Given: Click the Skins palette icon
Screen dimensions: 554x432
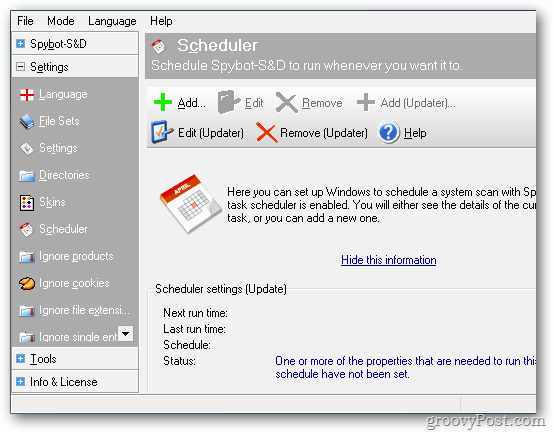Looking at the screenshot, I should (27, 203).
